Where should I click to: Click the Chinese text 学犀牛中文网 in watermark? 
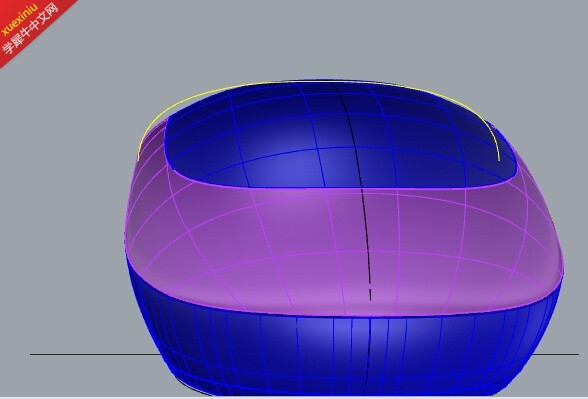31,29
